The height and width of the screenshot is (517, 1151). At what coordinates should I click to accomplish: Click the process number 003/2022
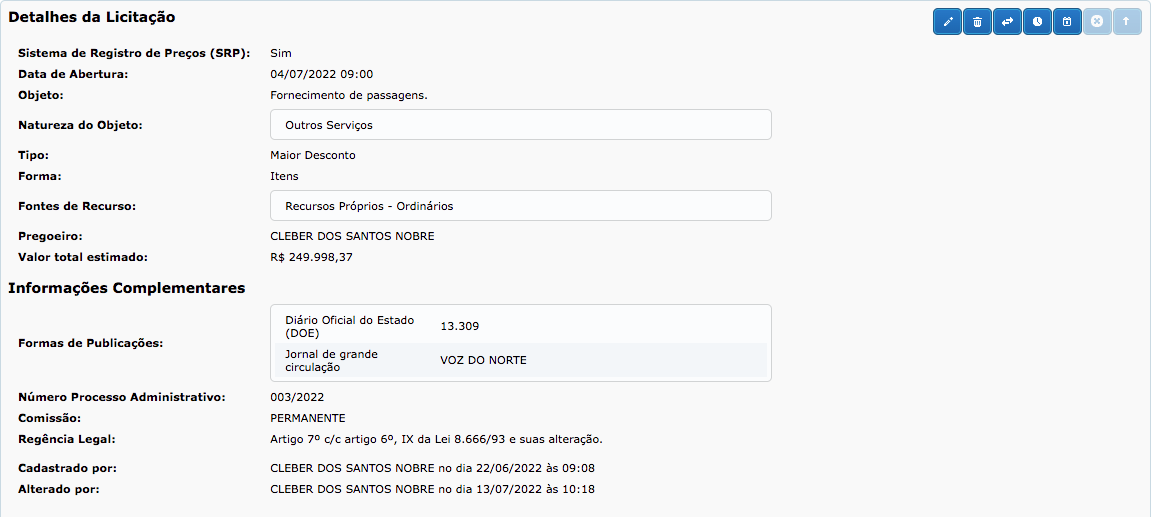click(297, 397)
